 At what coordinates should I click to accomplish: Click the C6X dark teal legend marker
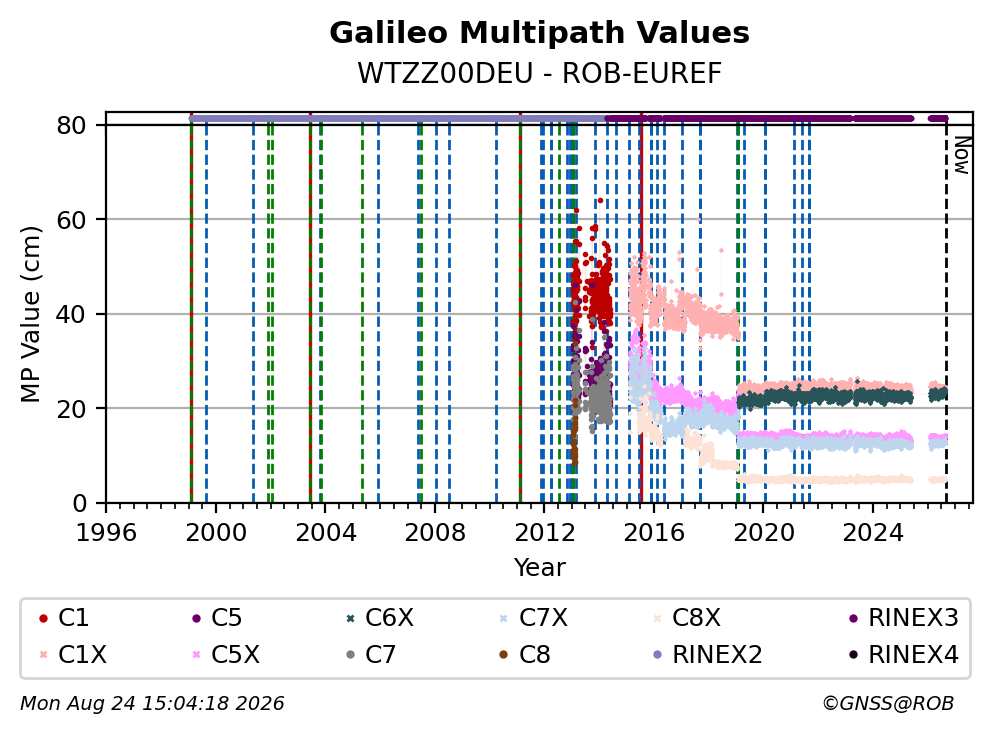click(350, 618)
